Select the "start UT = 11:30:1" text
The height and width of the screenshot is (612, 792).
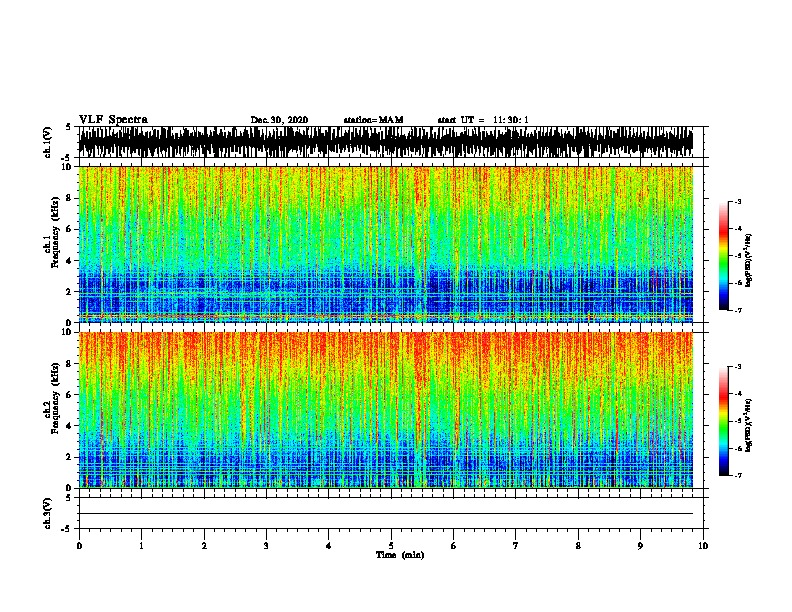[x=483, y=120]
